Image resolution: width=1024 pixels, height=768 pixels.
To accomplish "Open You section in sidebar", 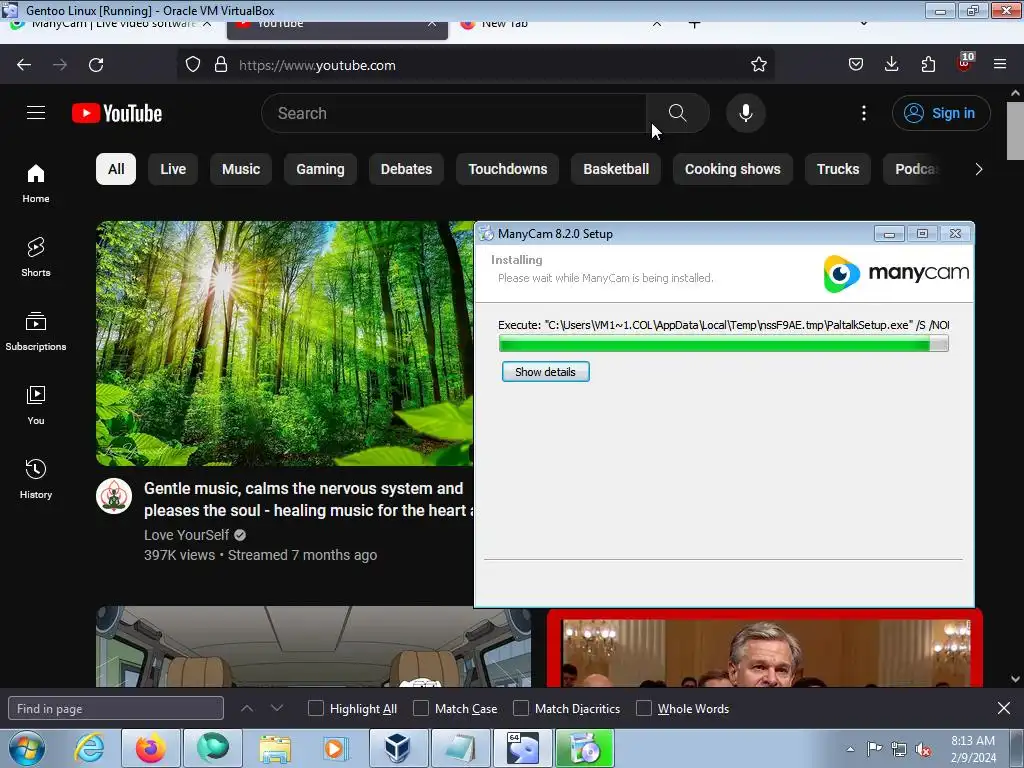I will (x=36, y=405).
